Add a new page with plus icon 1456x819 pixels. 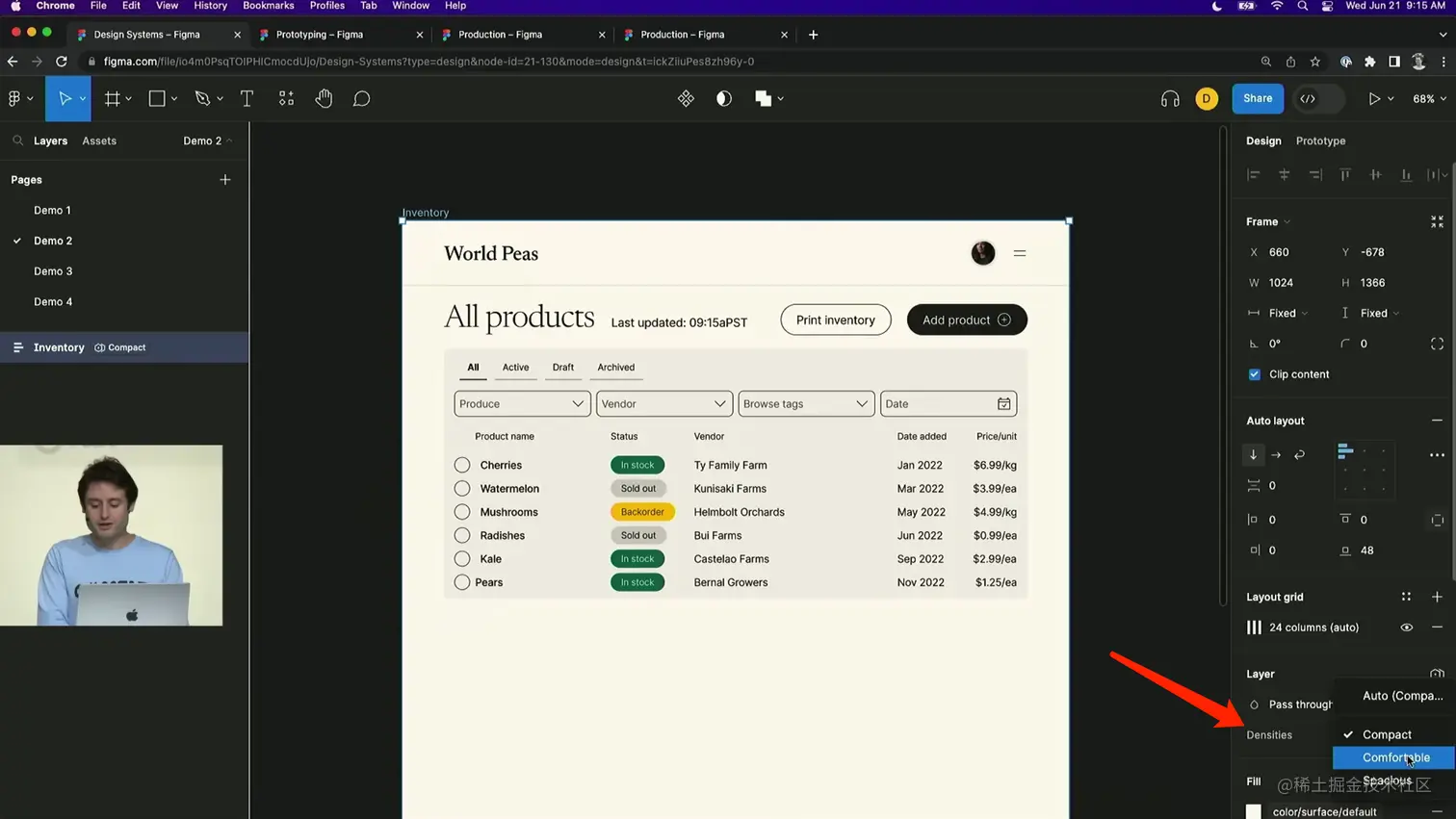225,180
